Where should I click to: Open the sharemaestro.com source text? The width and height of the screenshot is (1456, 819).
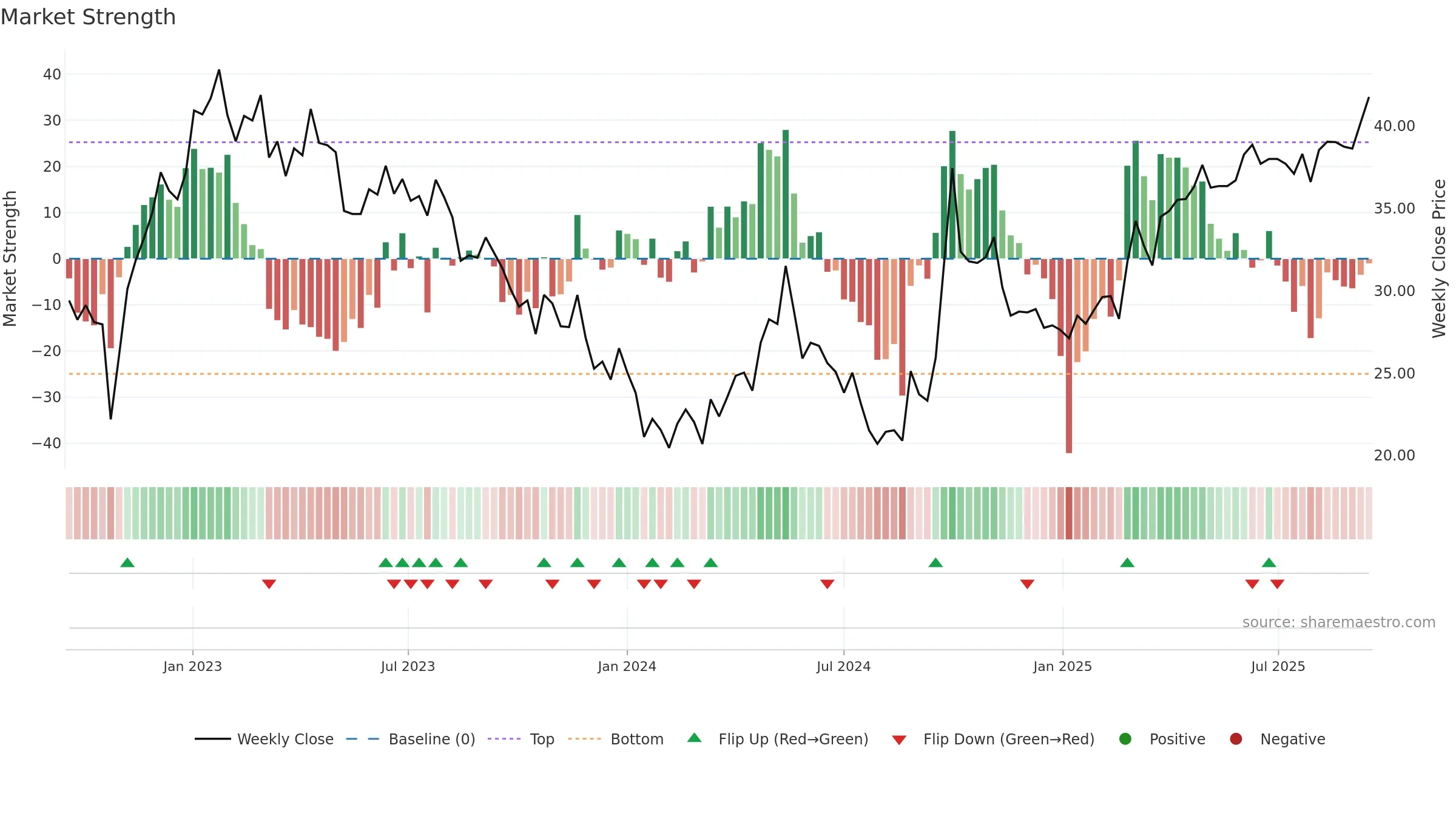[x=1339, y=622]
